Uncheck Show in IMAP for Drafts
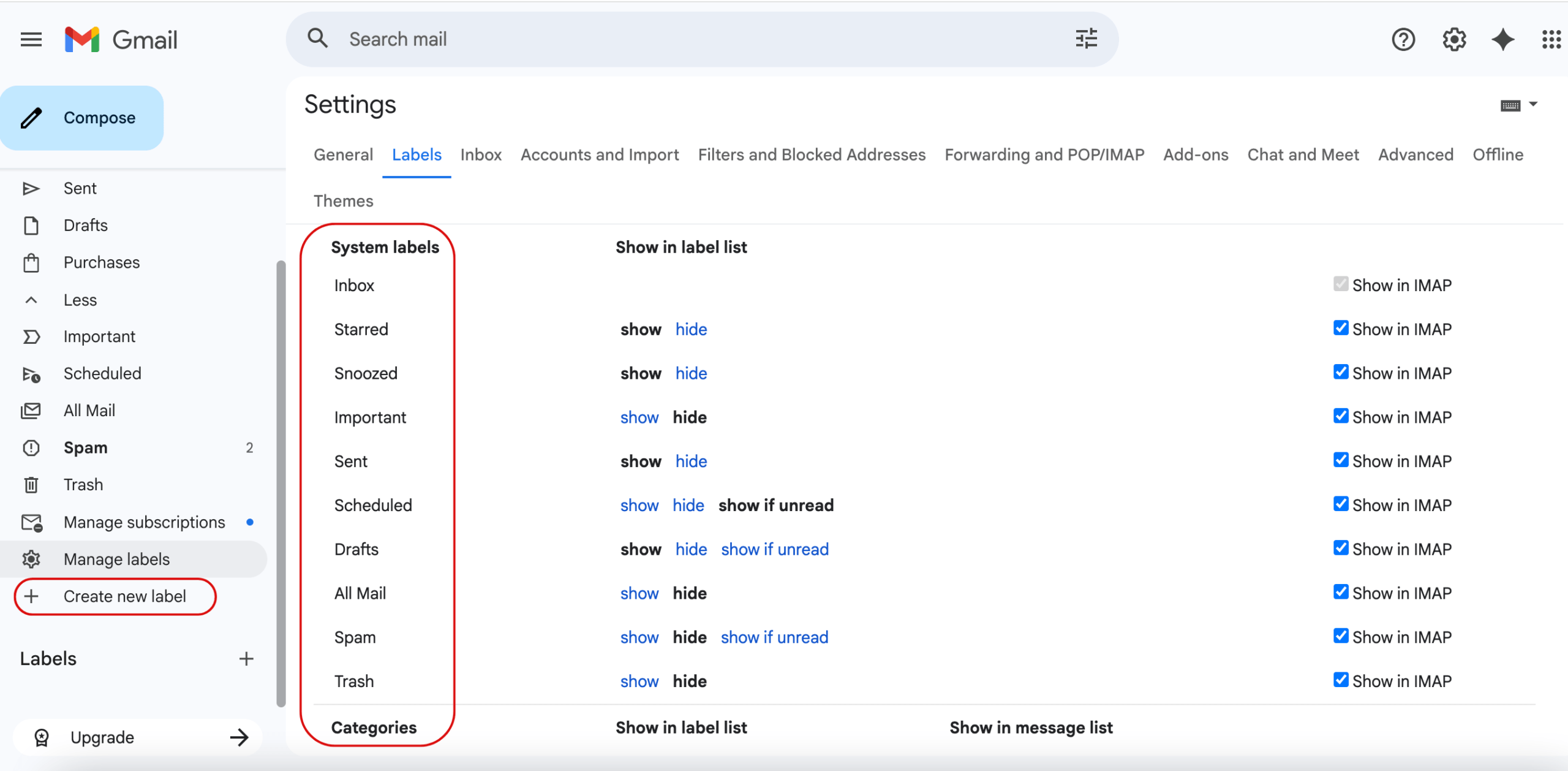The image size is (1568, 771). [1341, 547]
